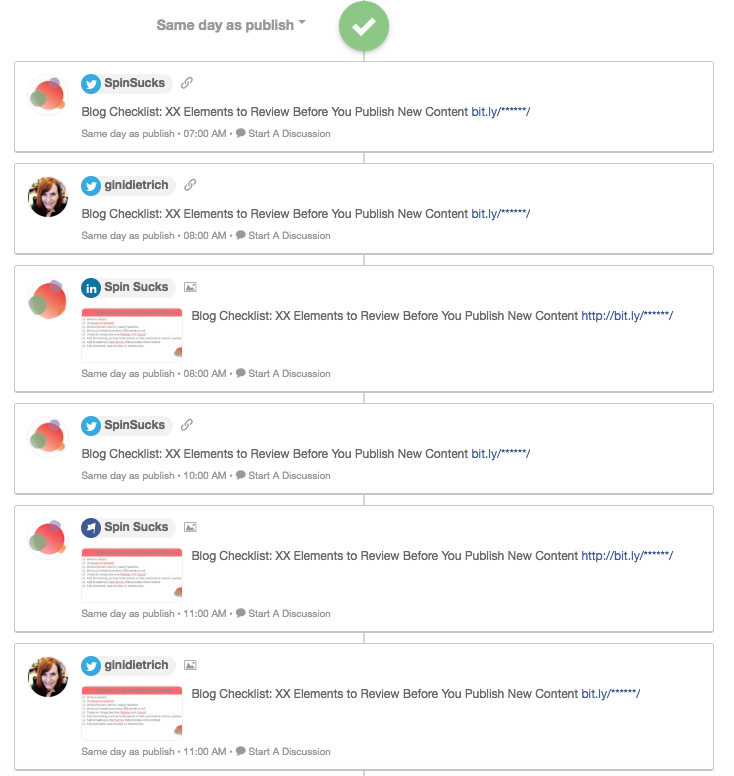This screenshot has width=734, height=776.
Task: Open the bit.ly link in the 10:00 AM tweet
Action: (500, 454)
